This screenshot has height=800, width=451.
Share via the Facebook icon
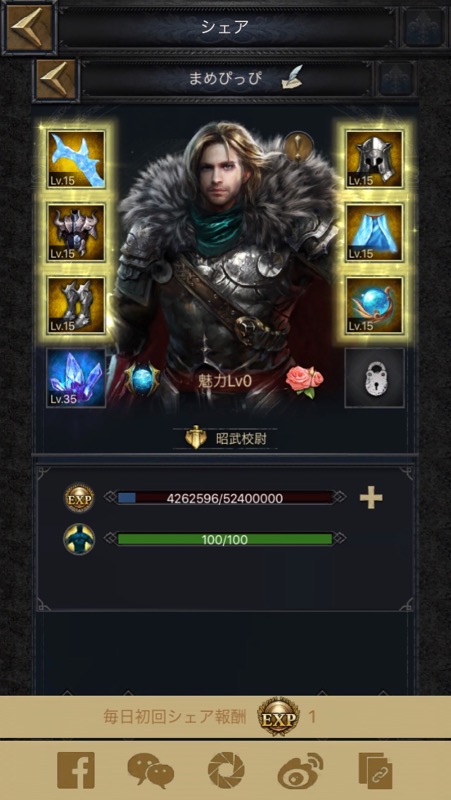76,770
